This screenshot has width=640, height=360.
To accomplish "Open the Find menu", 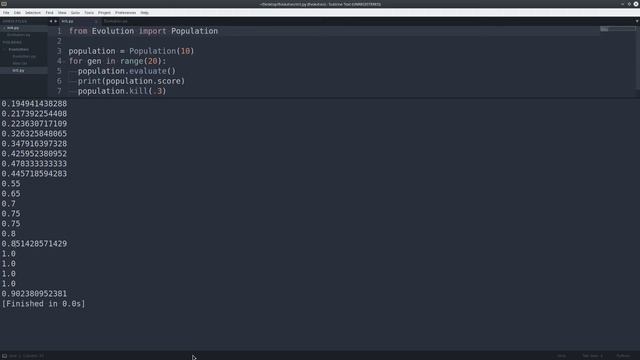I will click(49, 13).
